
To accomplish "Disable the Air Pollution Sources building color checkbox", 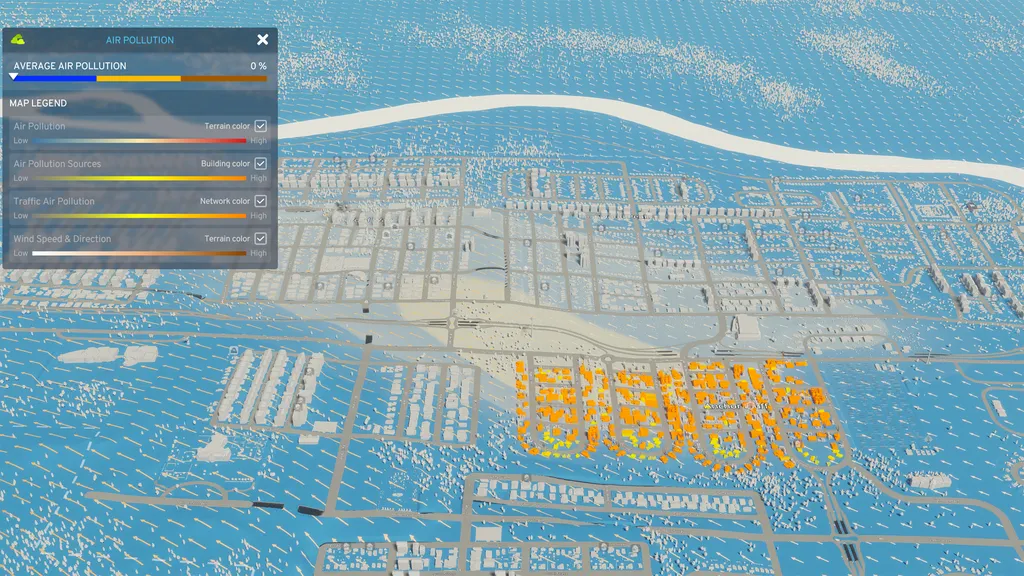I will (x=262, y=163).
